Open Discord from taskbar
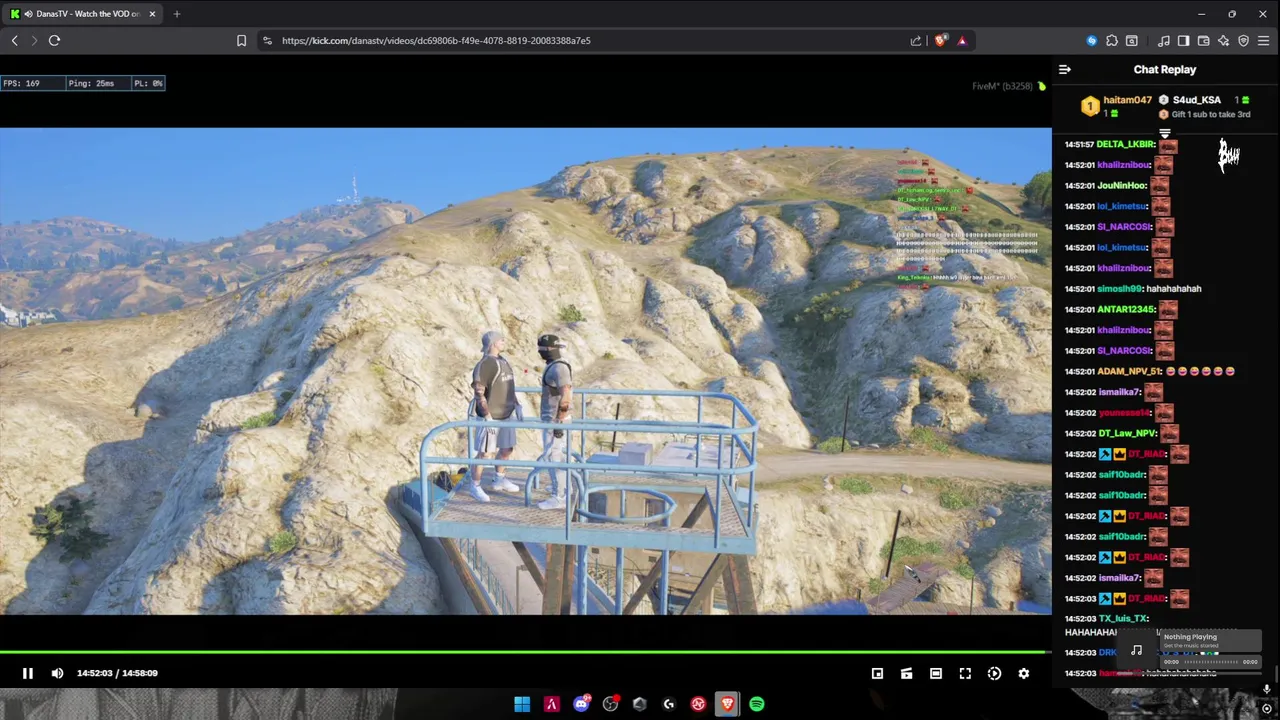 point(581,704)
